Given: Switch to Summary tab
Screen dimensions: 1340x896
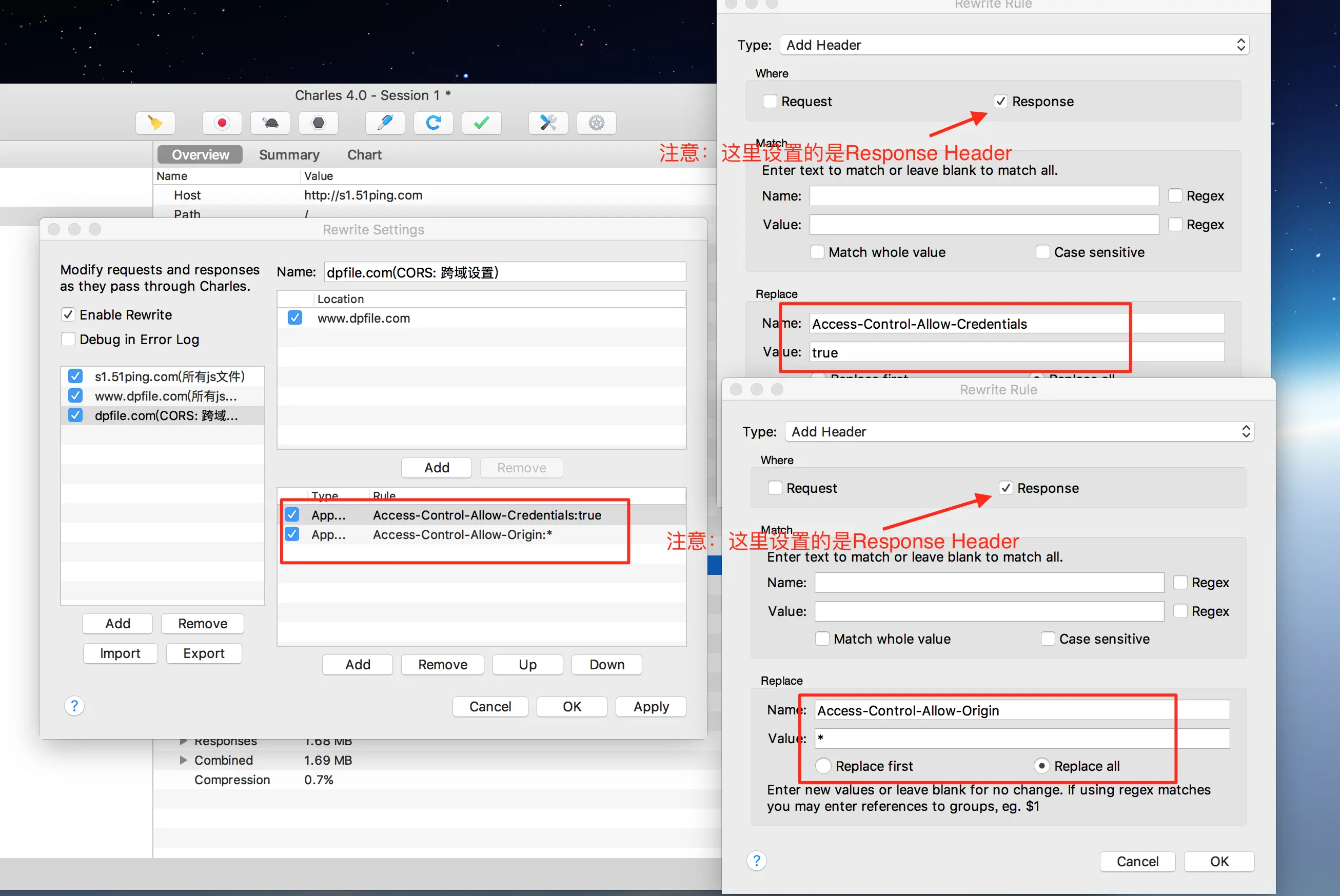Looking at the screenshot, I should pos(289,154).
